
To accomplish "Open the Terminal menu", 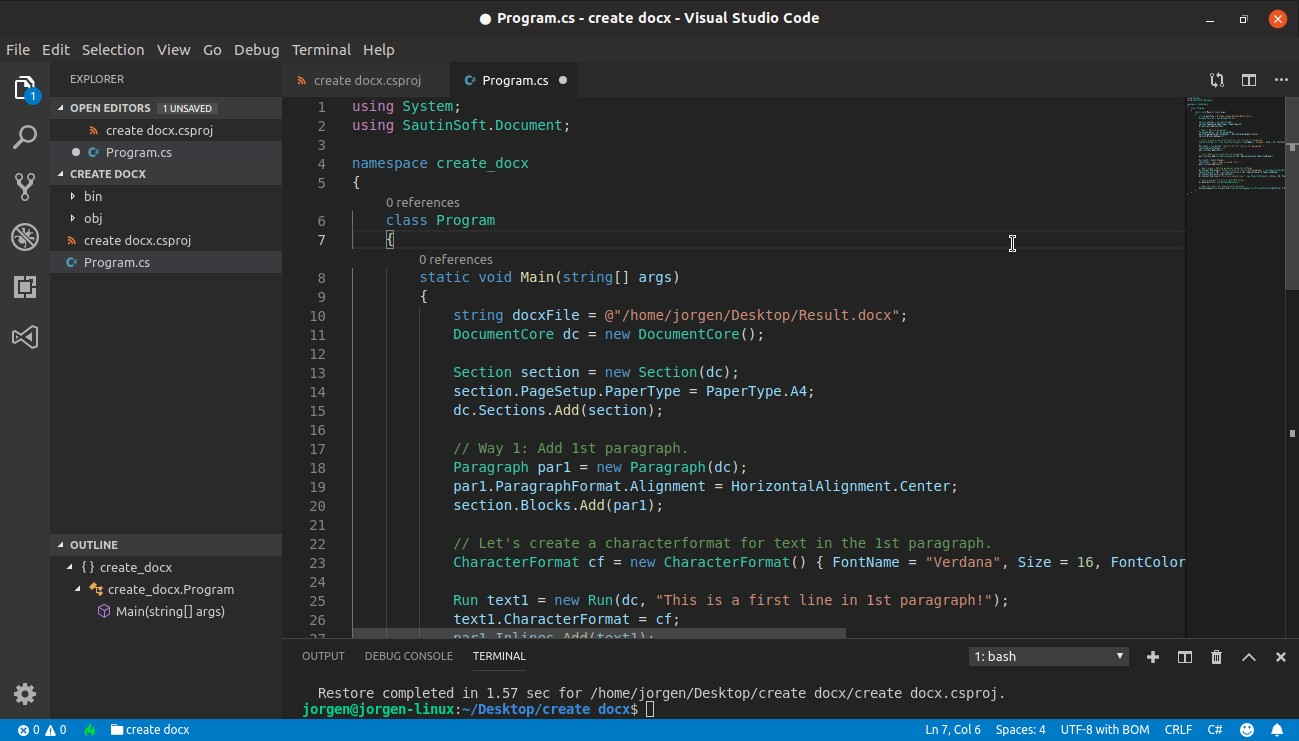I will 321,50.
